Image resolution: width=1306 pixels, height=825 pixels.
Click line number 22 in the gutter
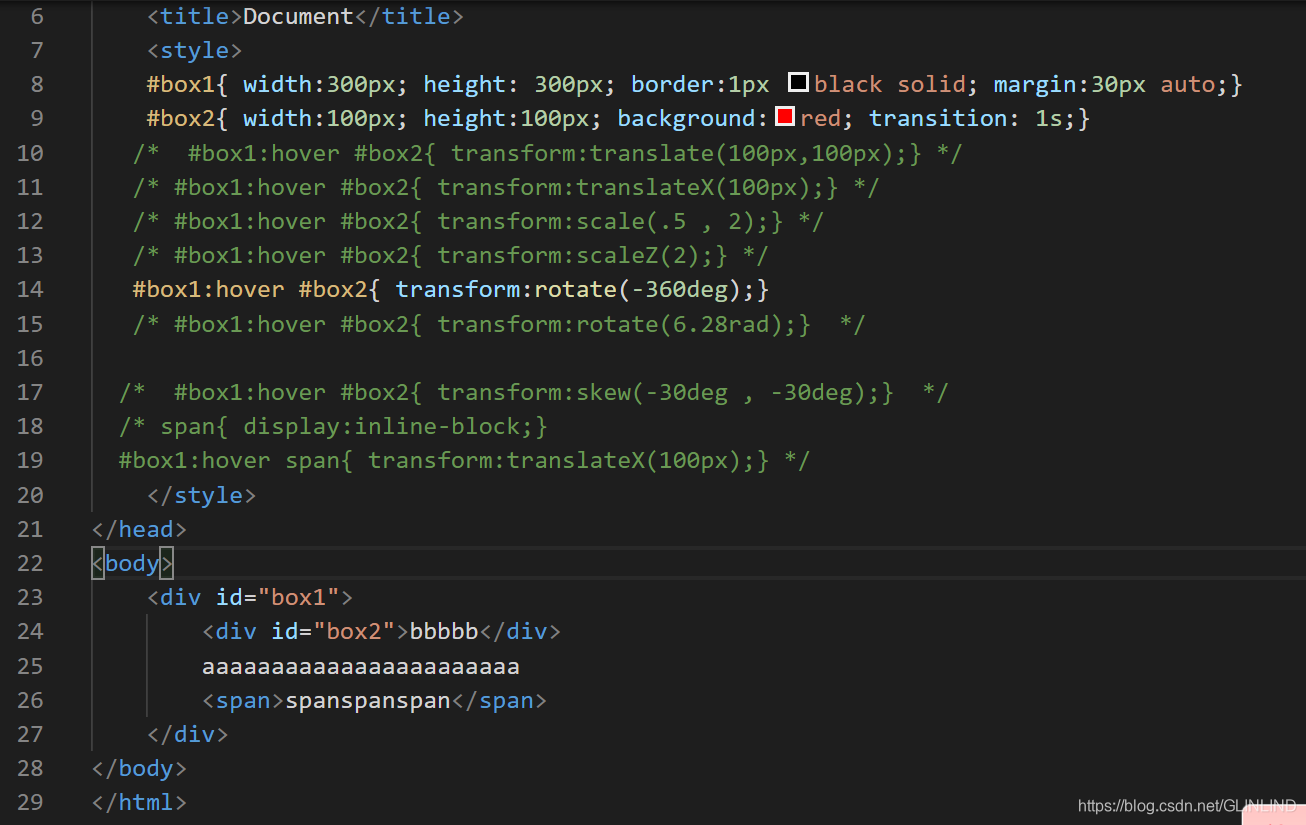pos(30,563)
